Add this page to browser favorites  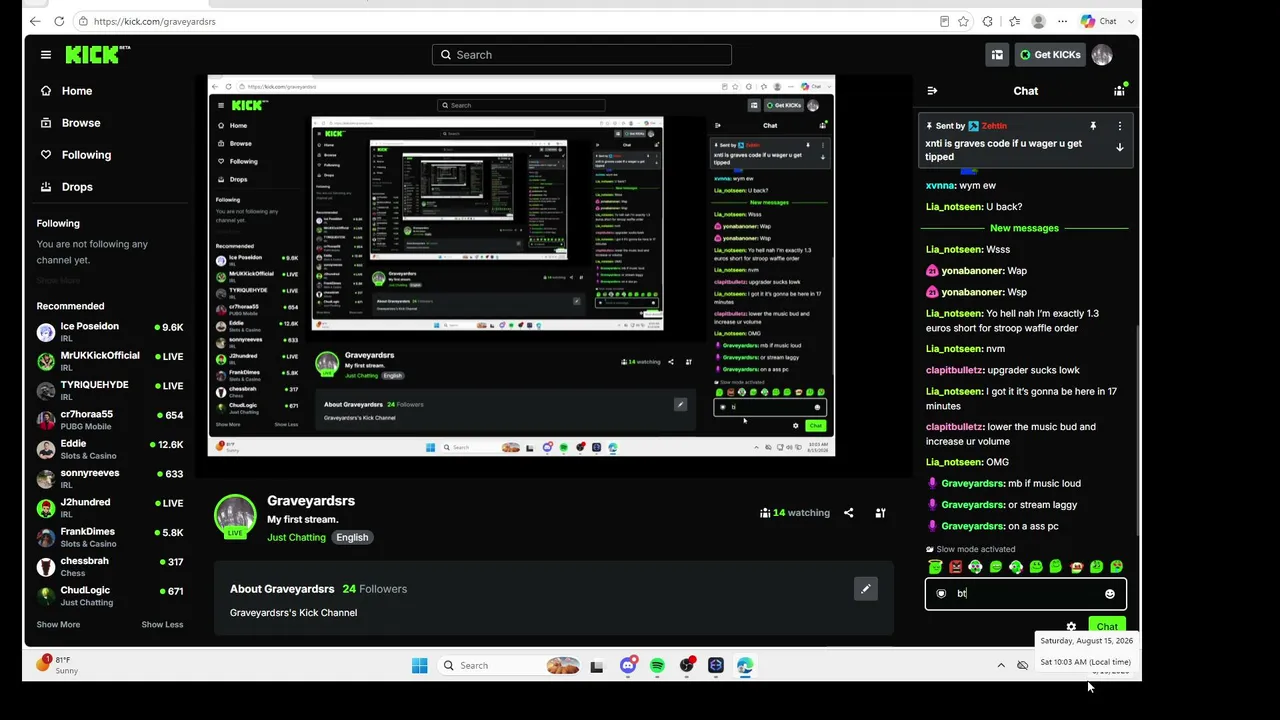click(963, 21)
